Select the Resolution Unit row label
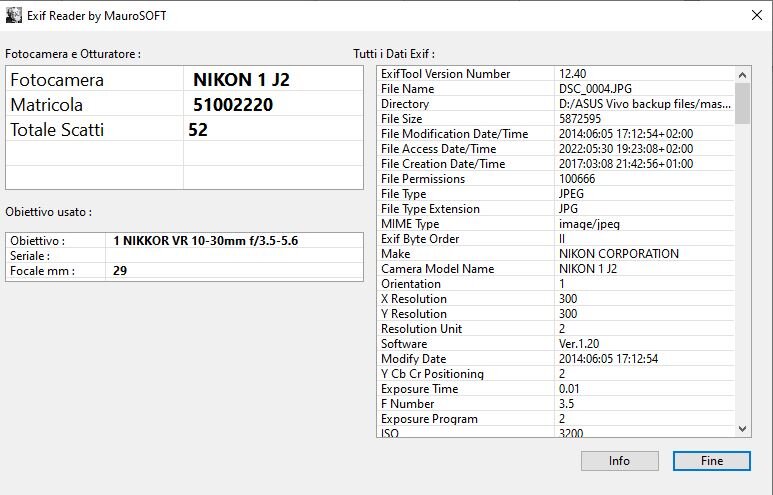 [421, 329]
